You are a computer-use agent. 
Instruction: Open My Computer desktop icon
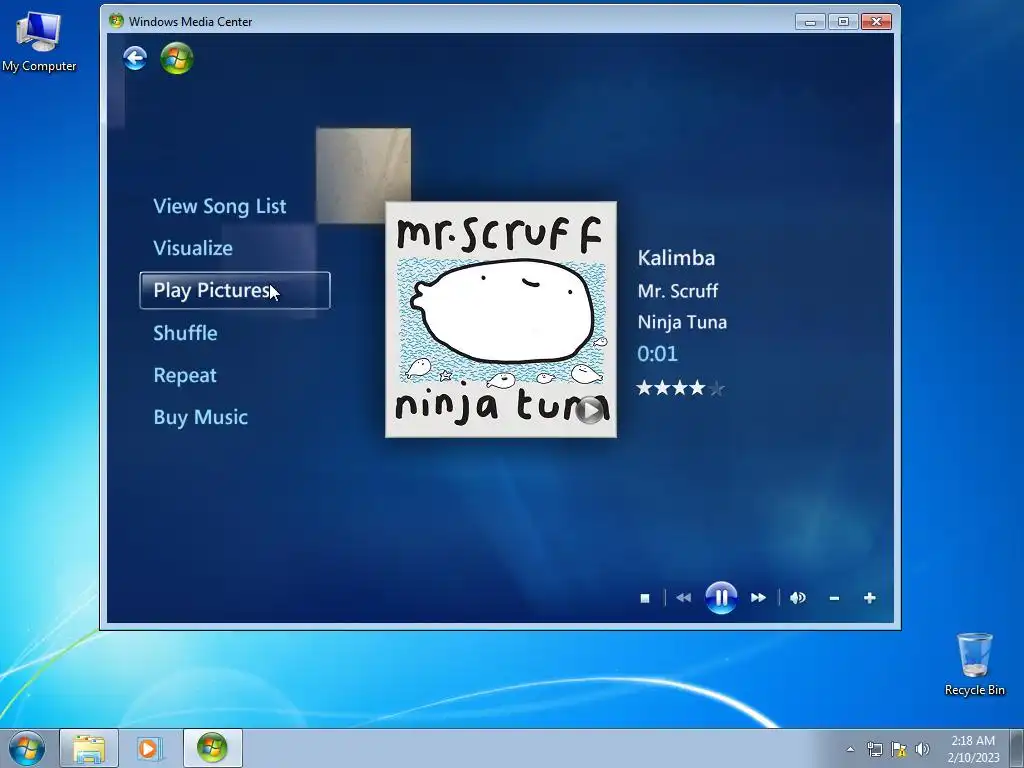point(39,41)
